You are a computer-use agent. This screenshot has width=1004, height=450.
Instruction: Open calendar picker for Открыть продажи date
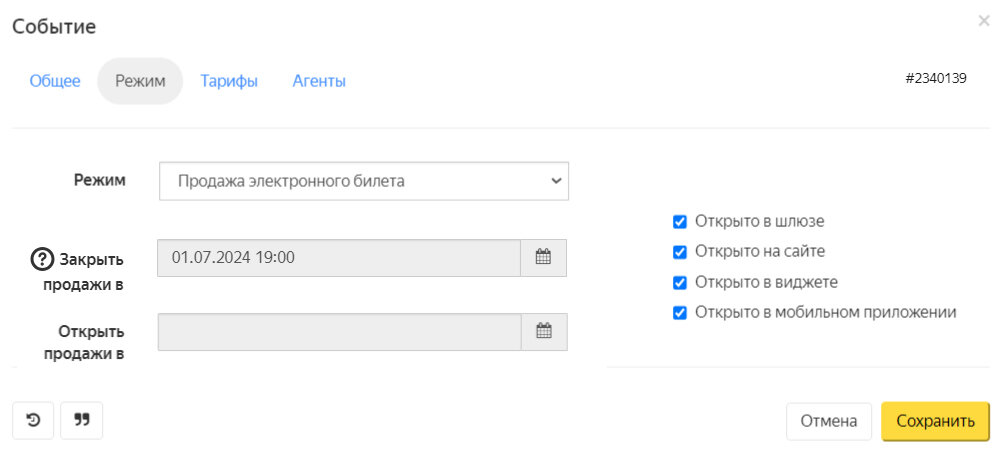544,332
